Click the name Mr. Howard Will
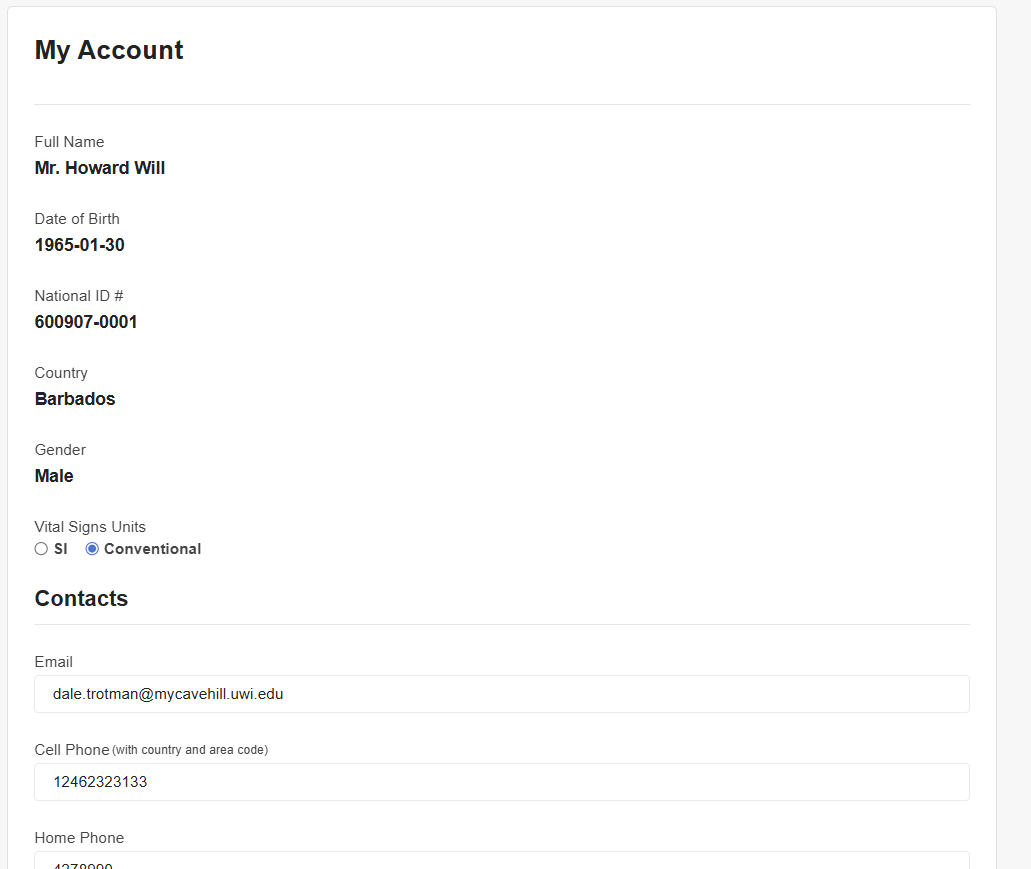The height and width of the screenshot is (869, 1031). coord(100,168)
